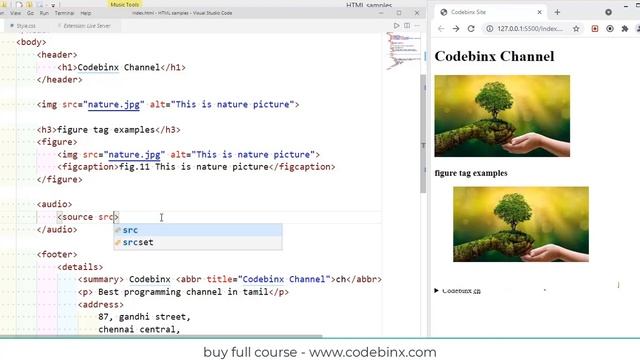The width and height of the screenshot is (640, 360).
Task: Click nature.jpg link inside the figure tag
Action: 134,155
